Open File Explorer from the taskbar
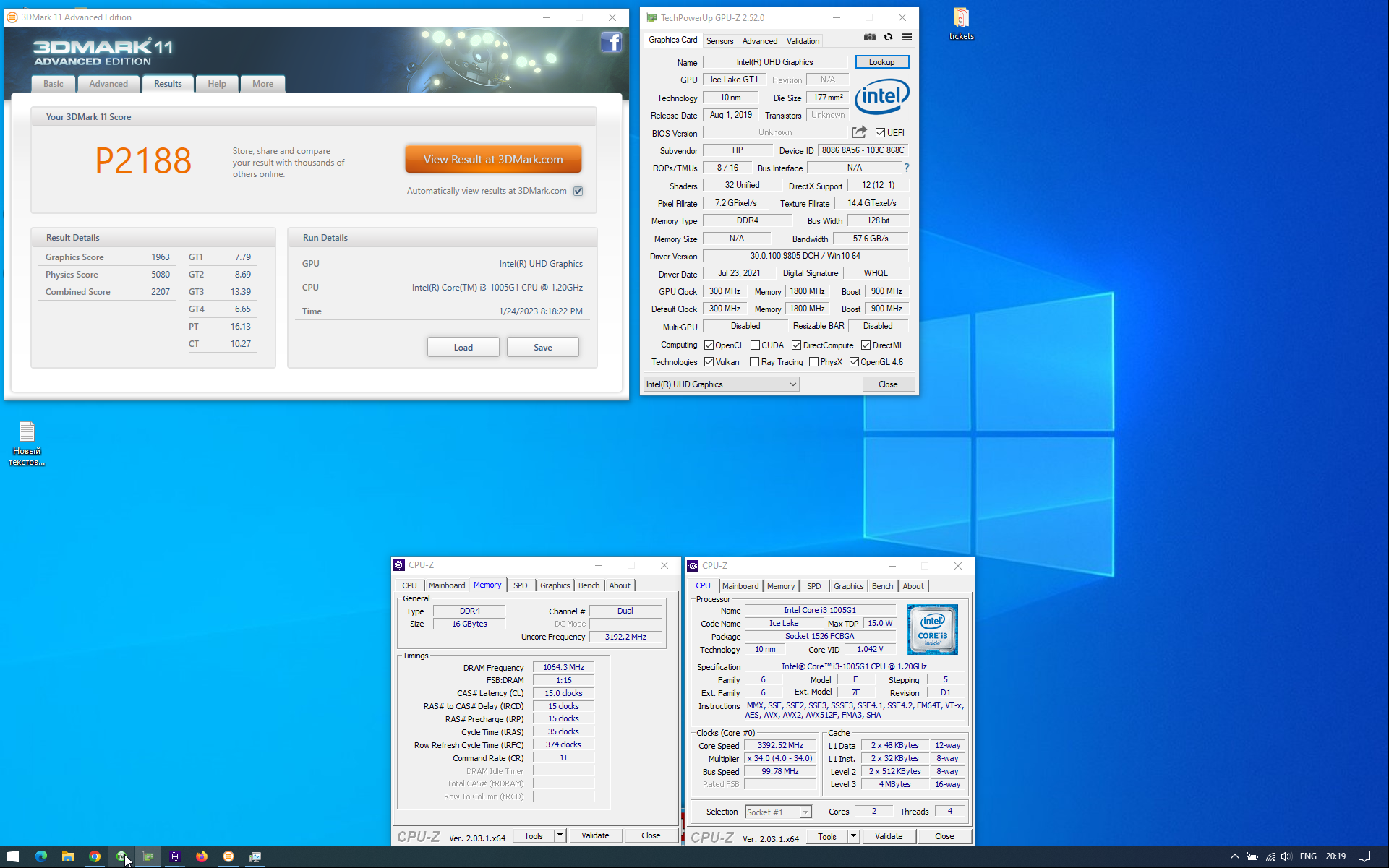This screenshot has height=868, width=1389. [x=68, y=856]
